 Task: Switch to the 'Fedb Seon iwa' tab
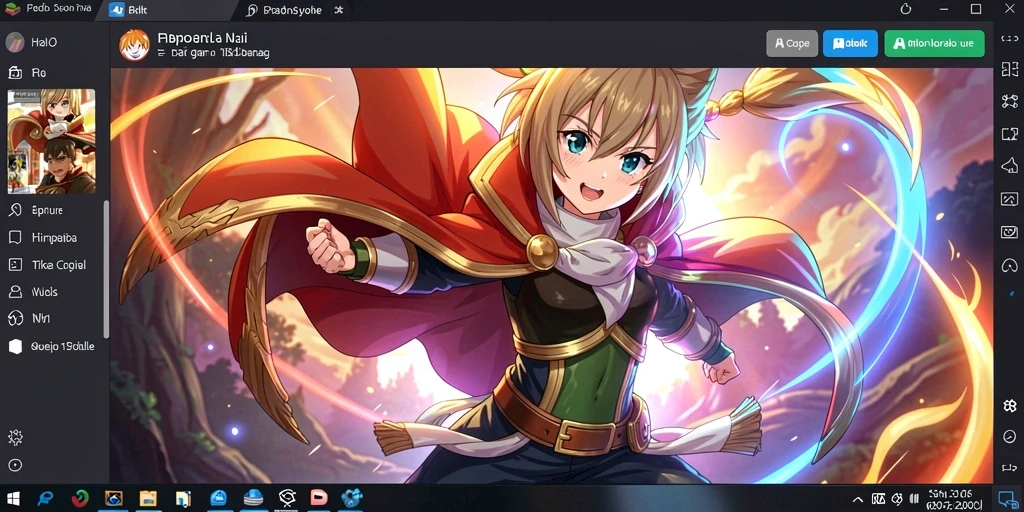49,10
